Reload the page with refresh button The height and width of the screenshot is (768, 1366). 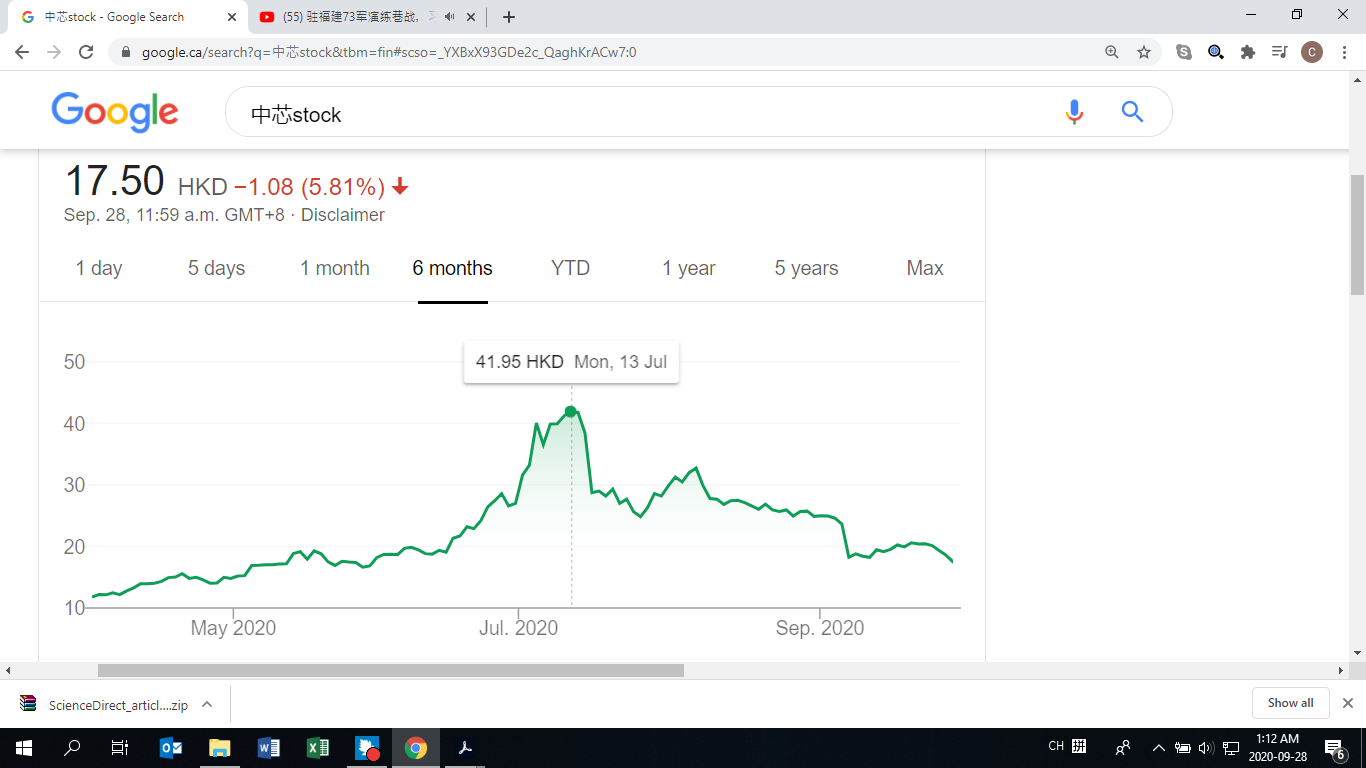coord(86,52)
